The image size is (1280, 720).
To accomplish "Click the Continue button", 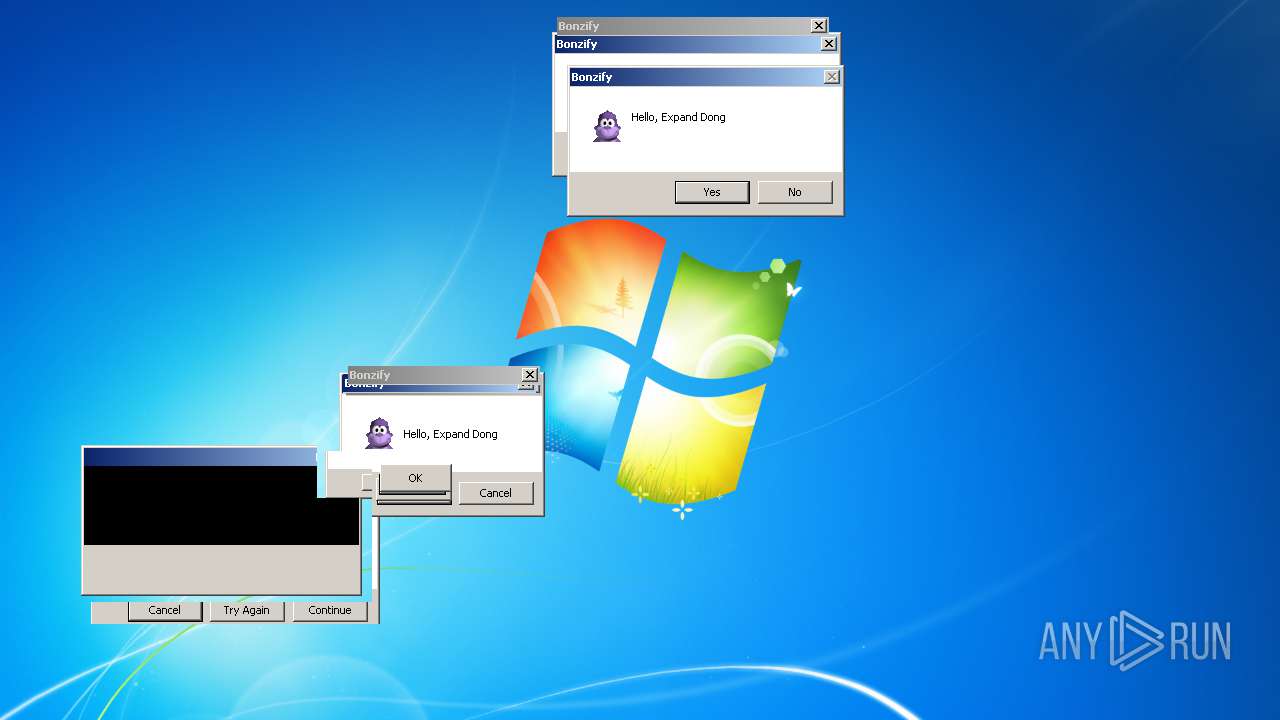I will 330,610.
